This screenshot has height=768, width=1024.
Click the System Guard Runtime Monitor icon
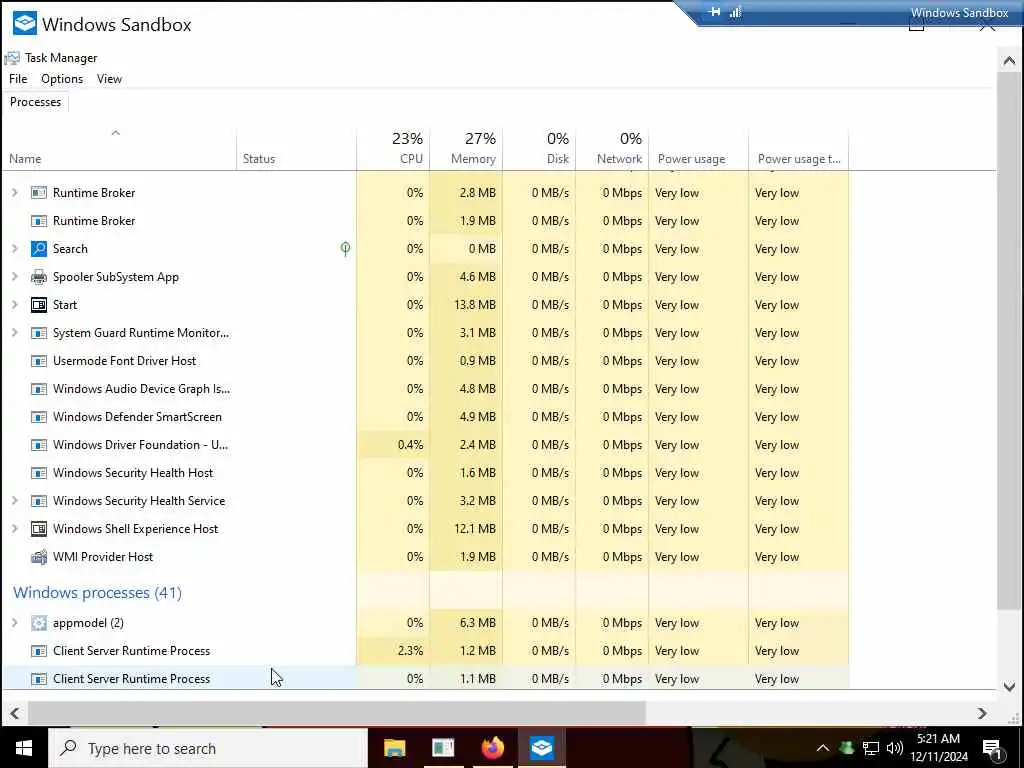pos(39,333)
